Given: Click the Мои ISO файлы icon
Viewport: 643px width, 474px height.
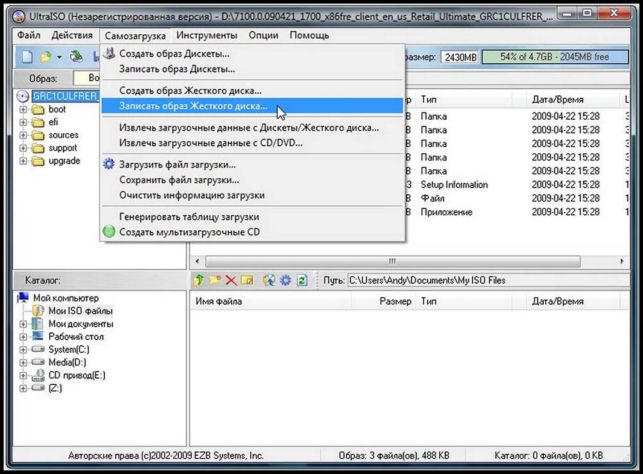Looking at the screenshot, I should click(38, 311).
